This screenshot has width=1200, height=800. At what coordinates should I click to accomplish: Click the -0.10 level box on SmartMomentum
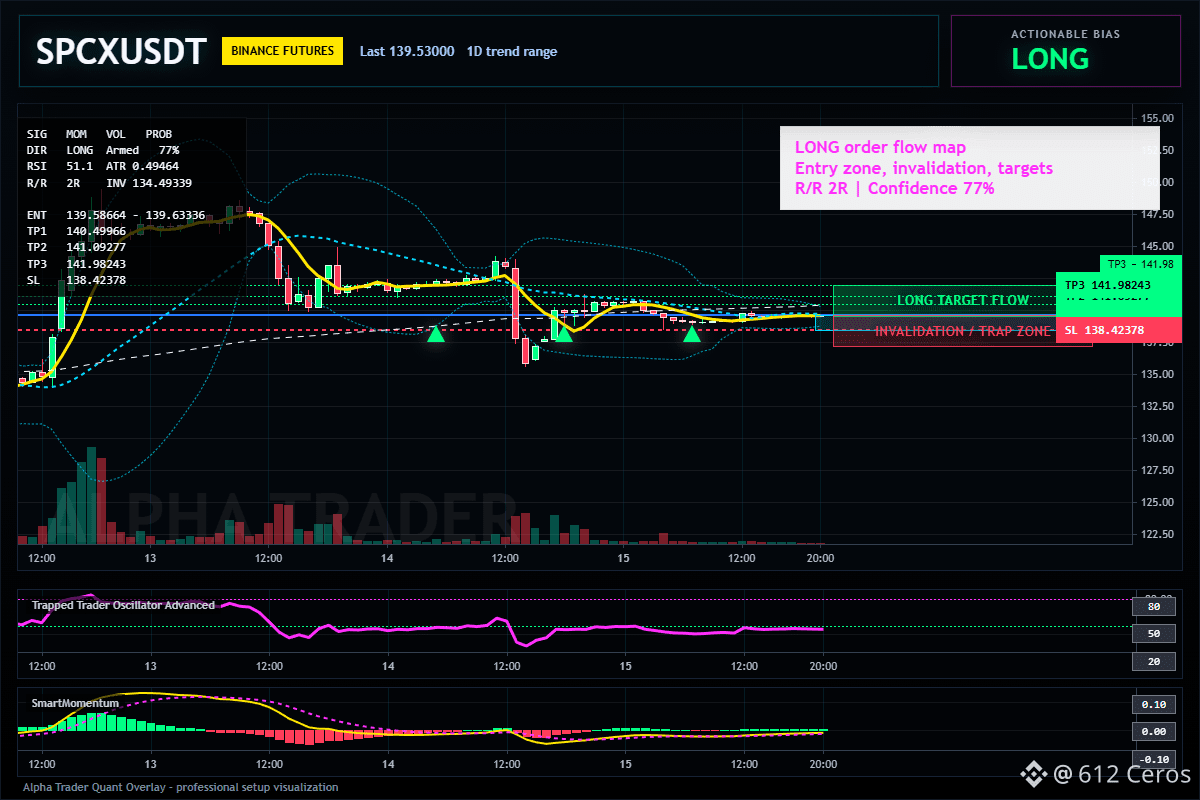(1153, 758)
